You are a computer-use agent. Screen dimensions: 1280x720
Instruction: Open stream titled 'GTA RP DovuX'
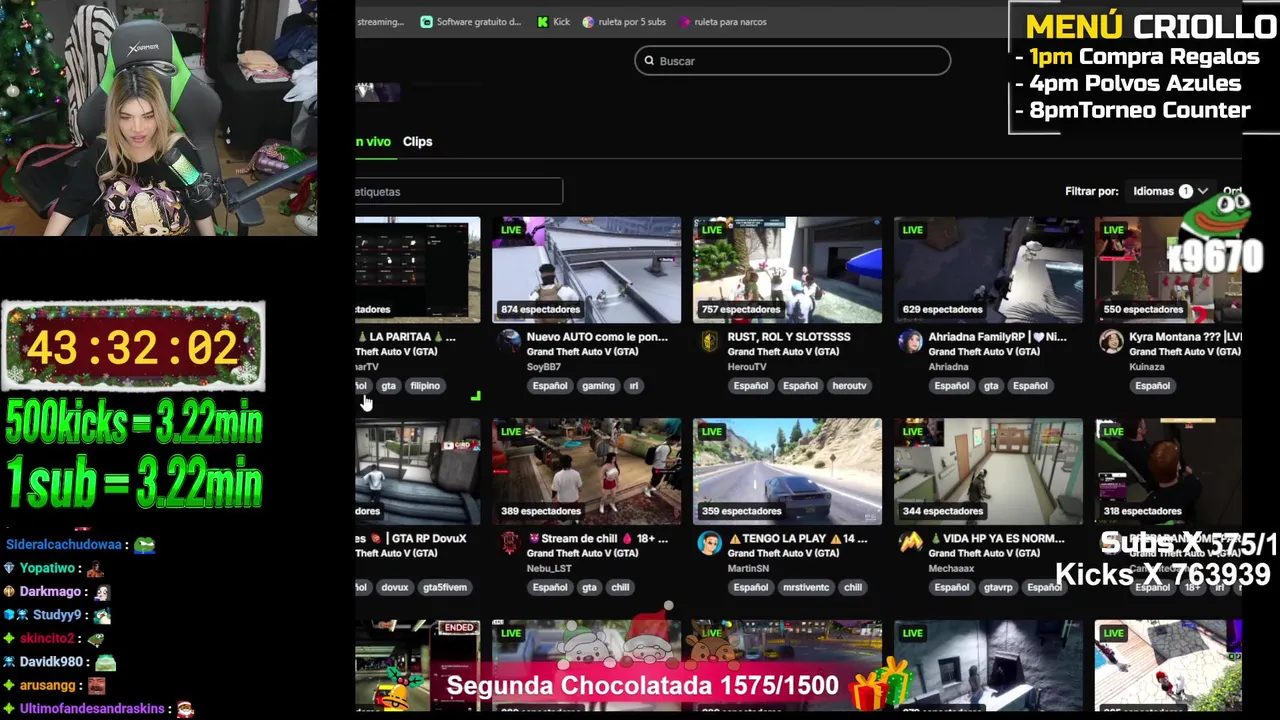(x=411, y=539)
